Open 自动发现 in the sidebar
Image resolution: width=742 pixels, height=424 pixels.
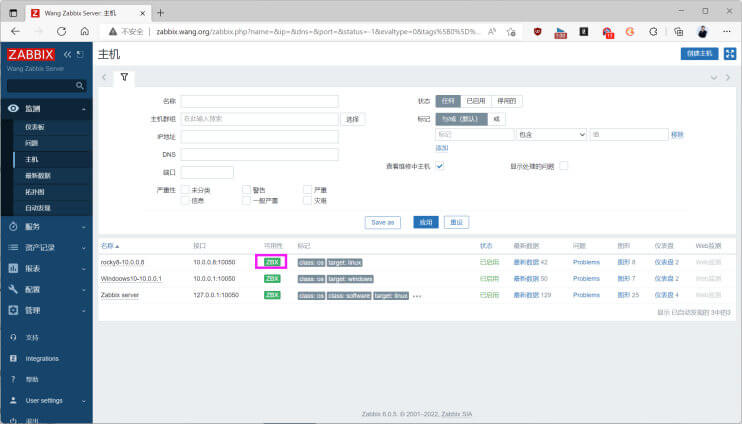pyautogui.click(x=38, y=208)
